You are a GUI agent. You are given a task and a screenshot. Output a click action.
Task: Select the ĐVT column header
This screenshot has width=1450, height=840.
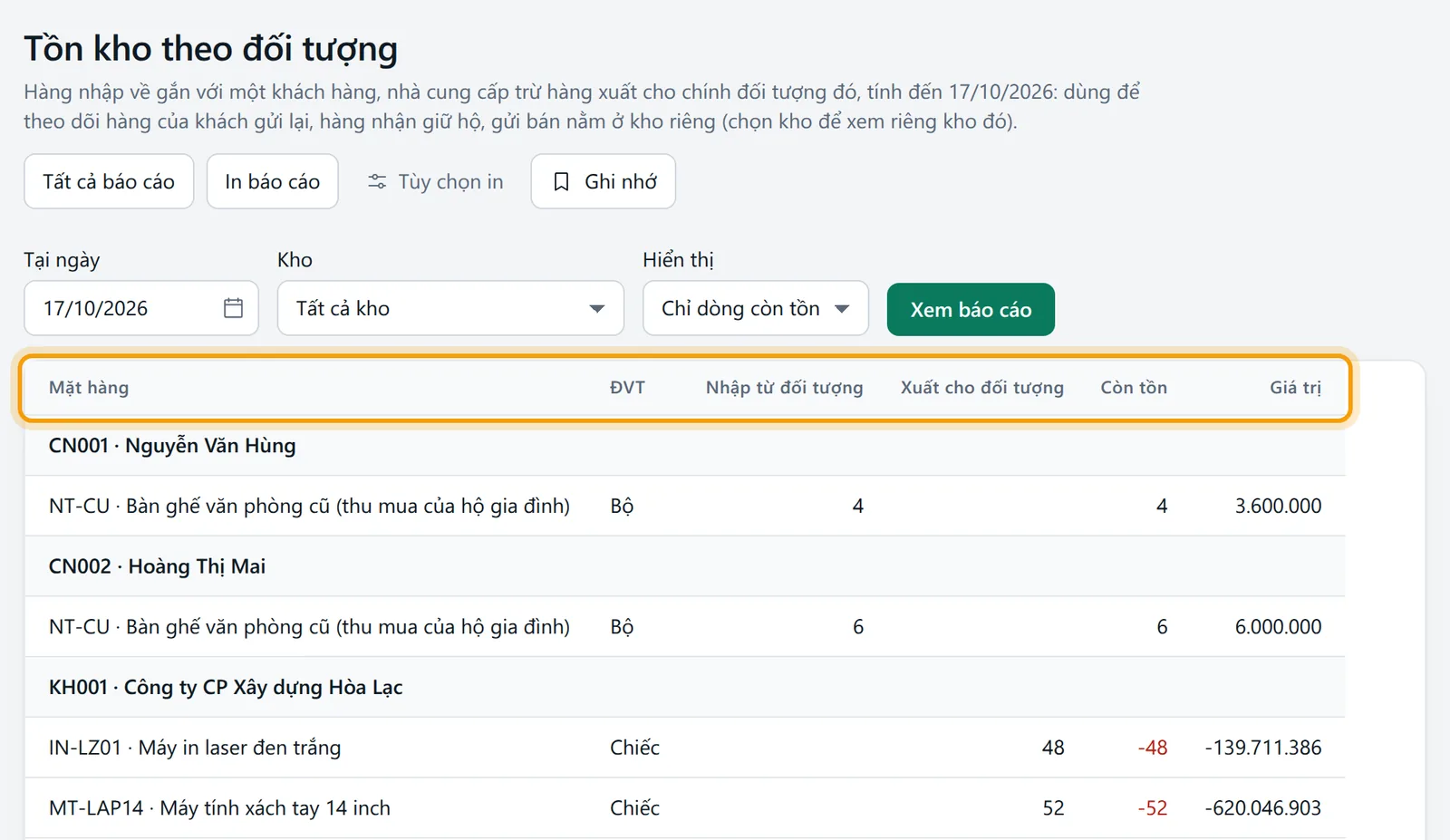627,388
